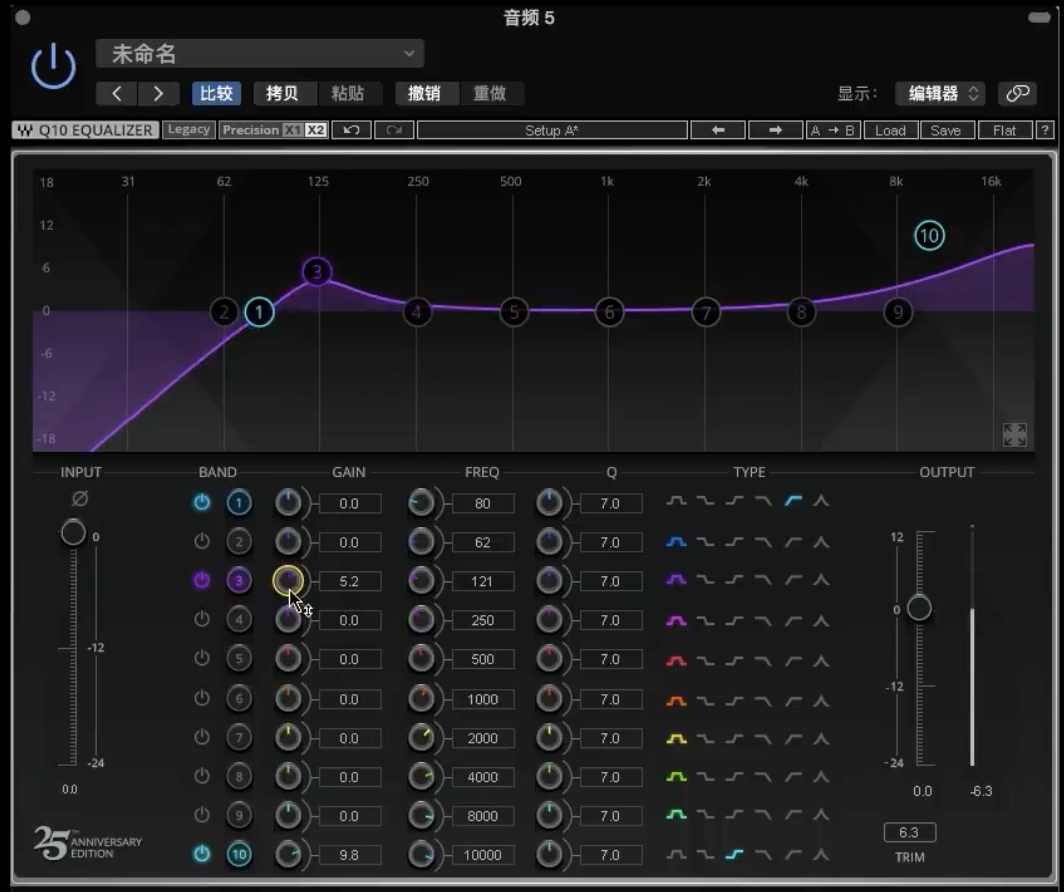Select high-pass filter type for band 1
1064x892 pixels.
[793, 500]
